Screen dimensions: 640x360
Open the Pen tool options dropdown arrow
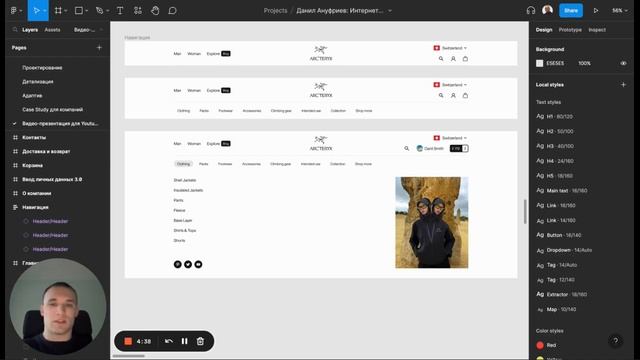[x=107, y=11]
